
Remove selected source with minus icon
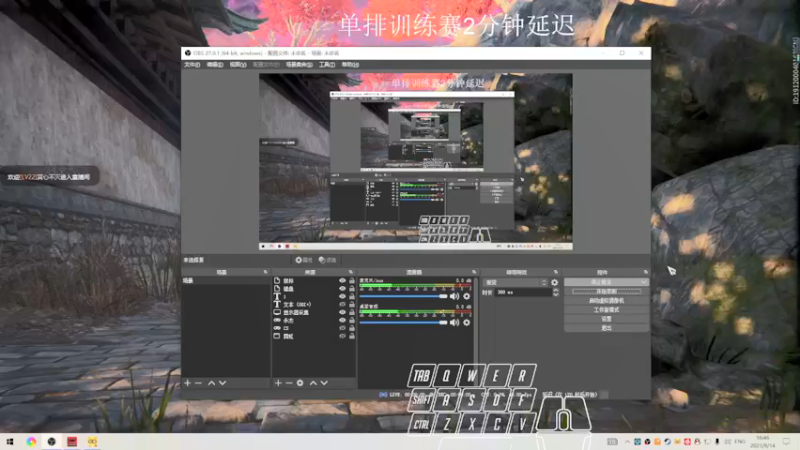289,383
